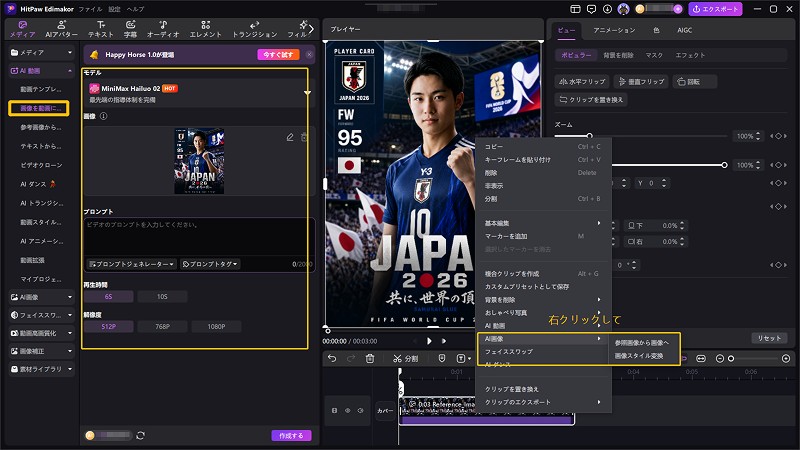Undo the last timeline action
Image resolution: width=800 pixels, height=450 pixels.
[332, 359]
